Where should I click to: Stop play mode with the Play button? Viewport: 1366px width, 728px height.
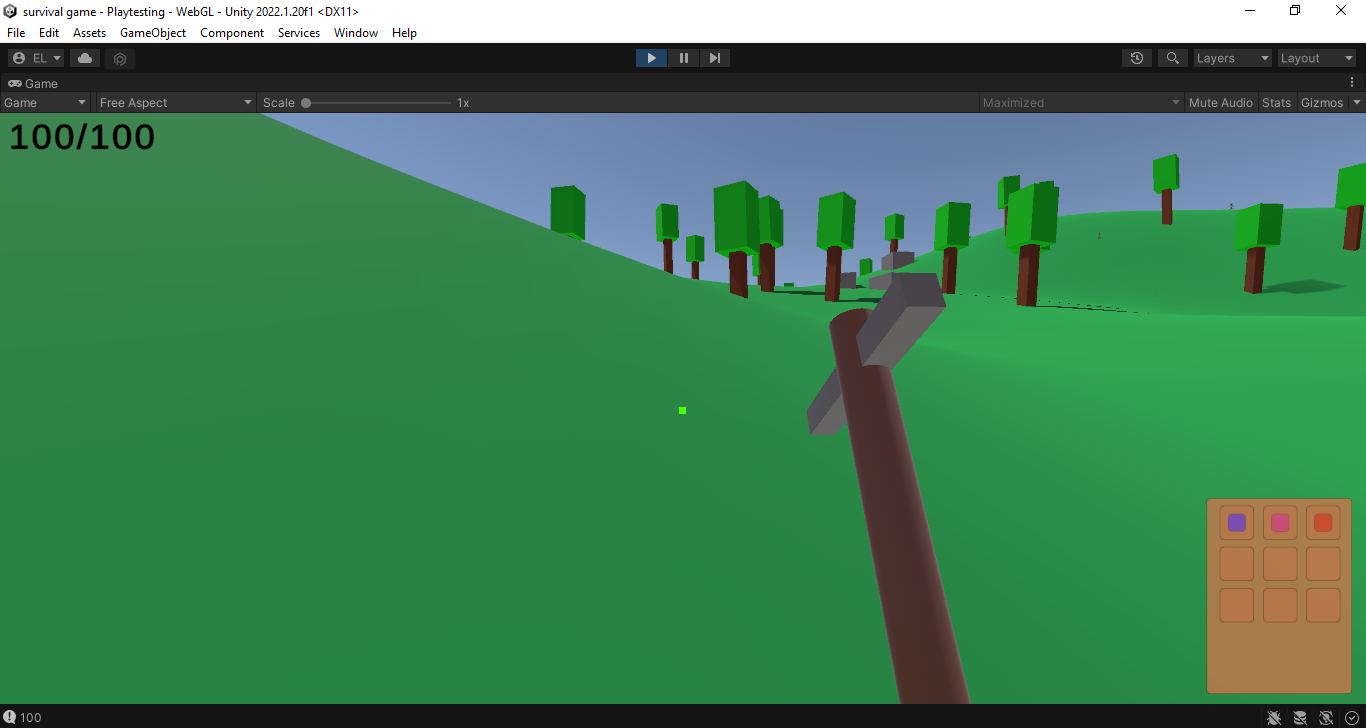(651, 57)
